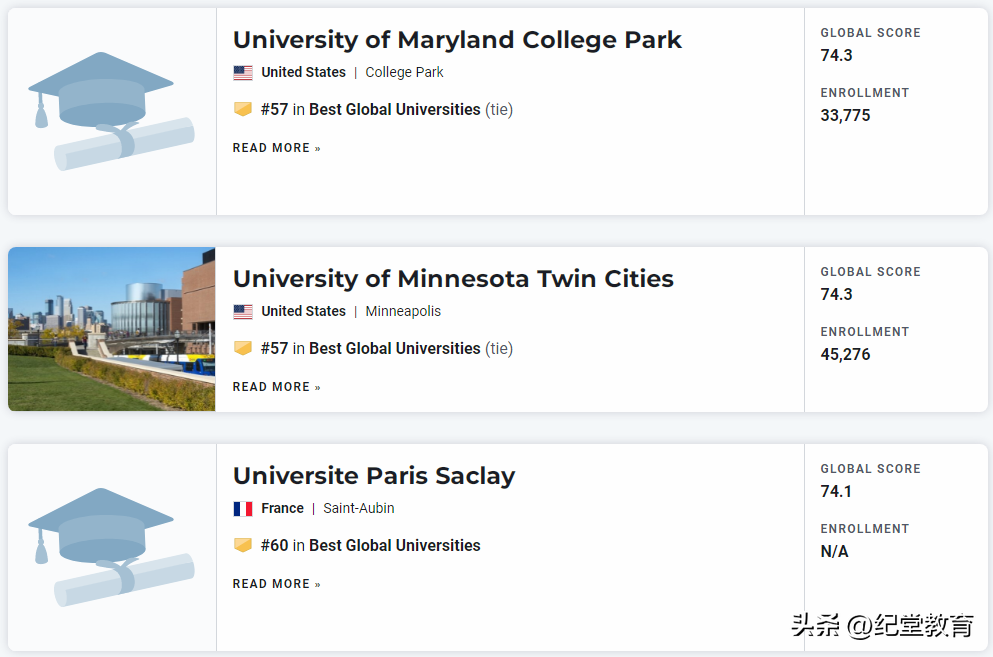Click the #60 in Best Global Universities link
993x657 pixels.
pos(371,546)
